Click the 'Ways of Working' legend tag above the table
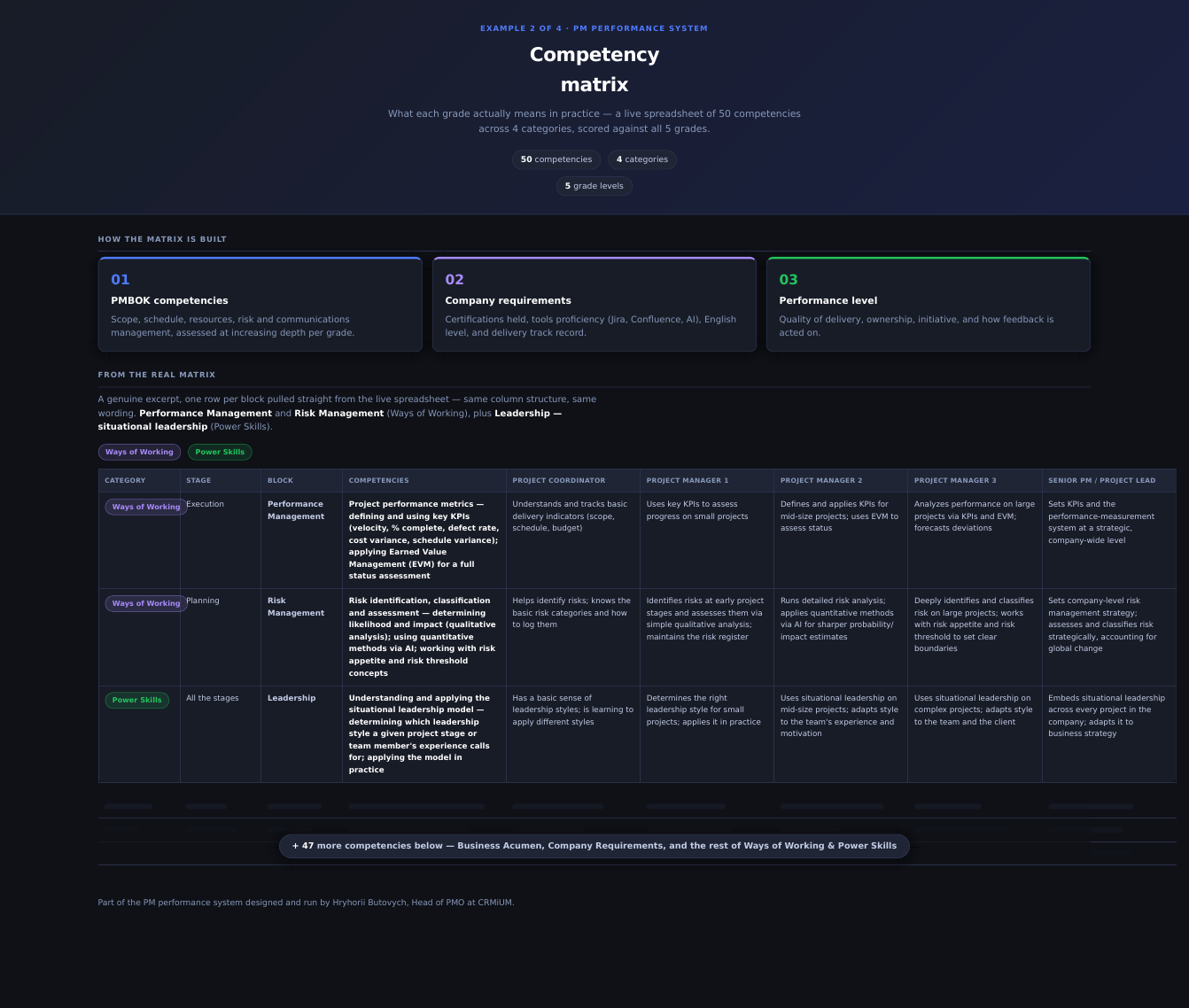 click(x=139, y=452)
